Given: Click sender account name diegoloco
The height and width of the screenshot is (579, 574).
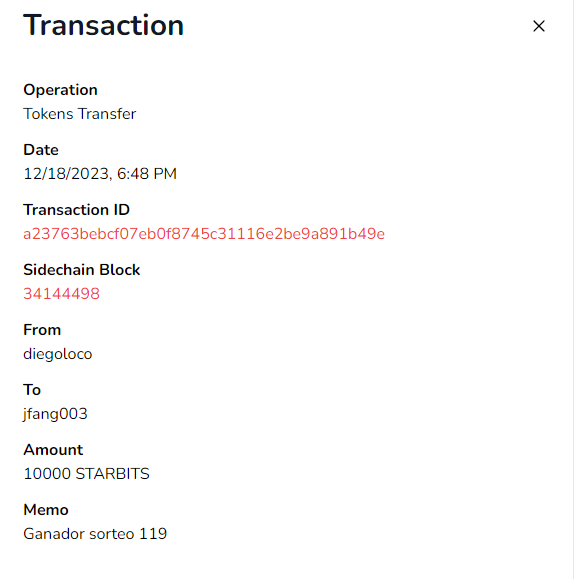Looking at the screenshot, I should click(58, 354).
